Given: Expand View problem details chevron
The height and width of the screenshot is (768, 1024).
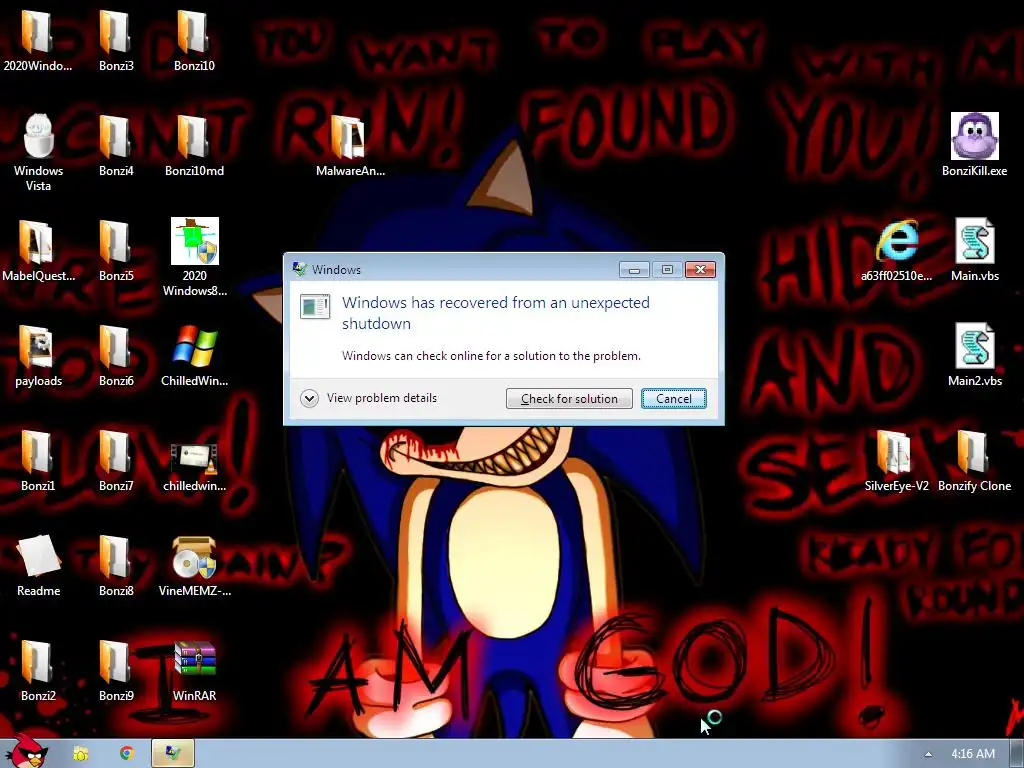Looking at the screenshot, I should point(309,398).
